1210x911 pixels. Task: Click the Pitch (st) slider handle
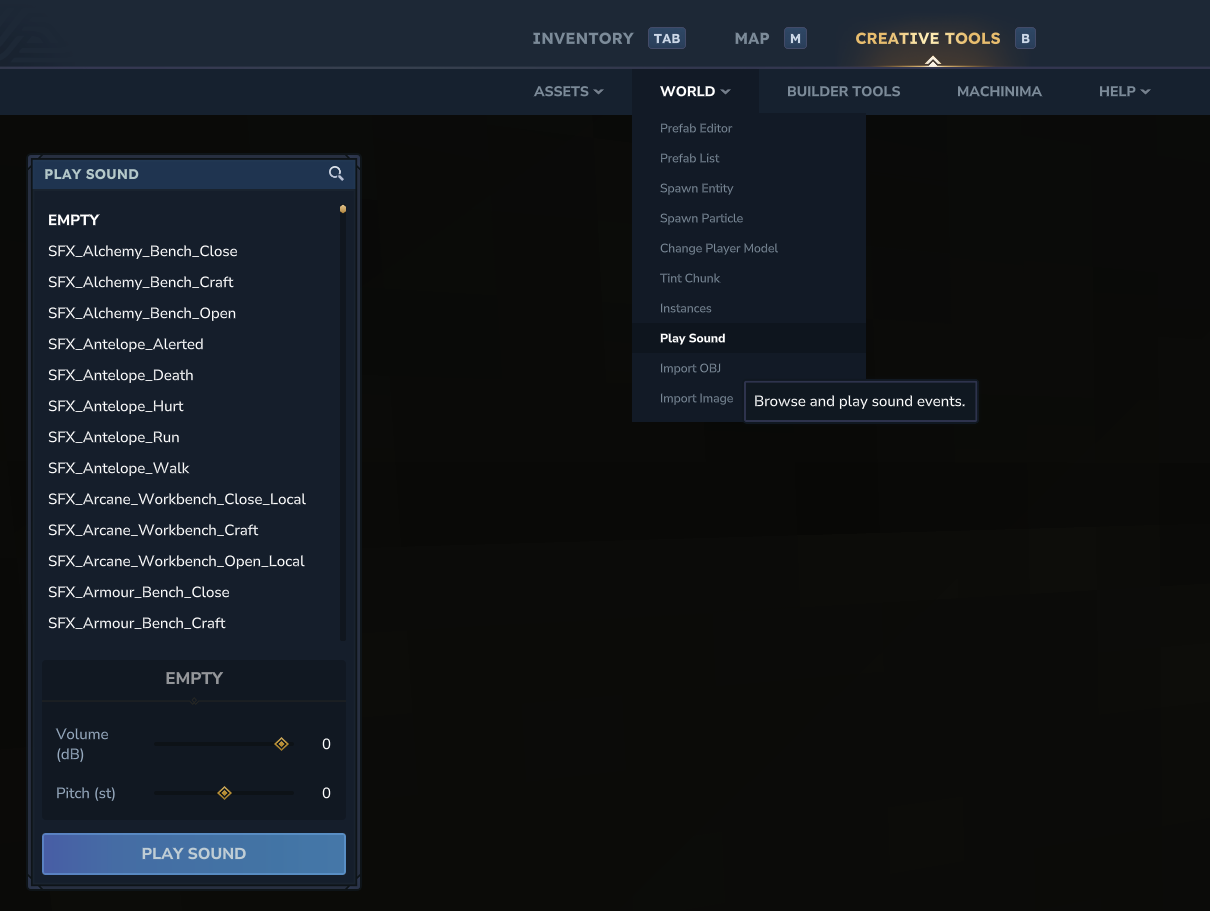pyautogui.click(x=224, y=792)
